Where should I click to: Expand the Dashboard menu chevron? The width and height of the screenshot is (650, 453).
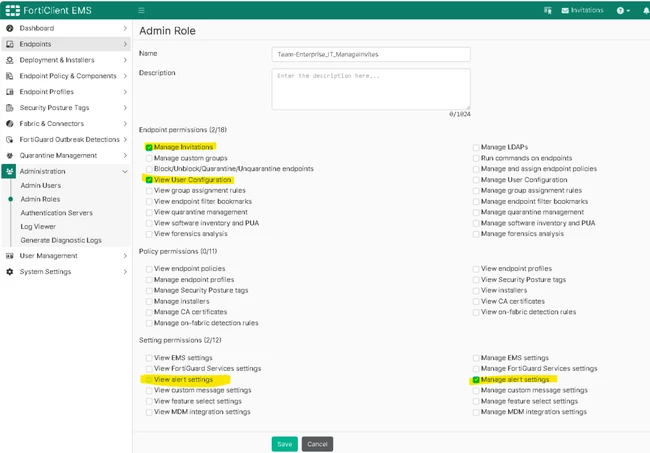(125, 28)
